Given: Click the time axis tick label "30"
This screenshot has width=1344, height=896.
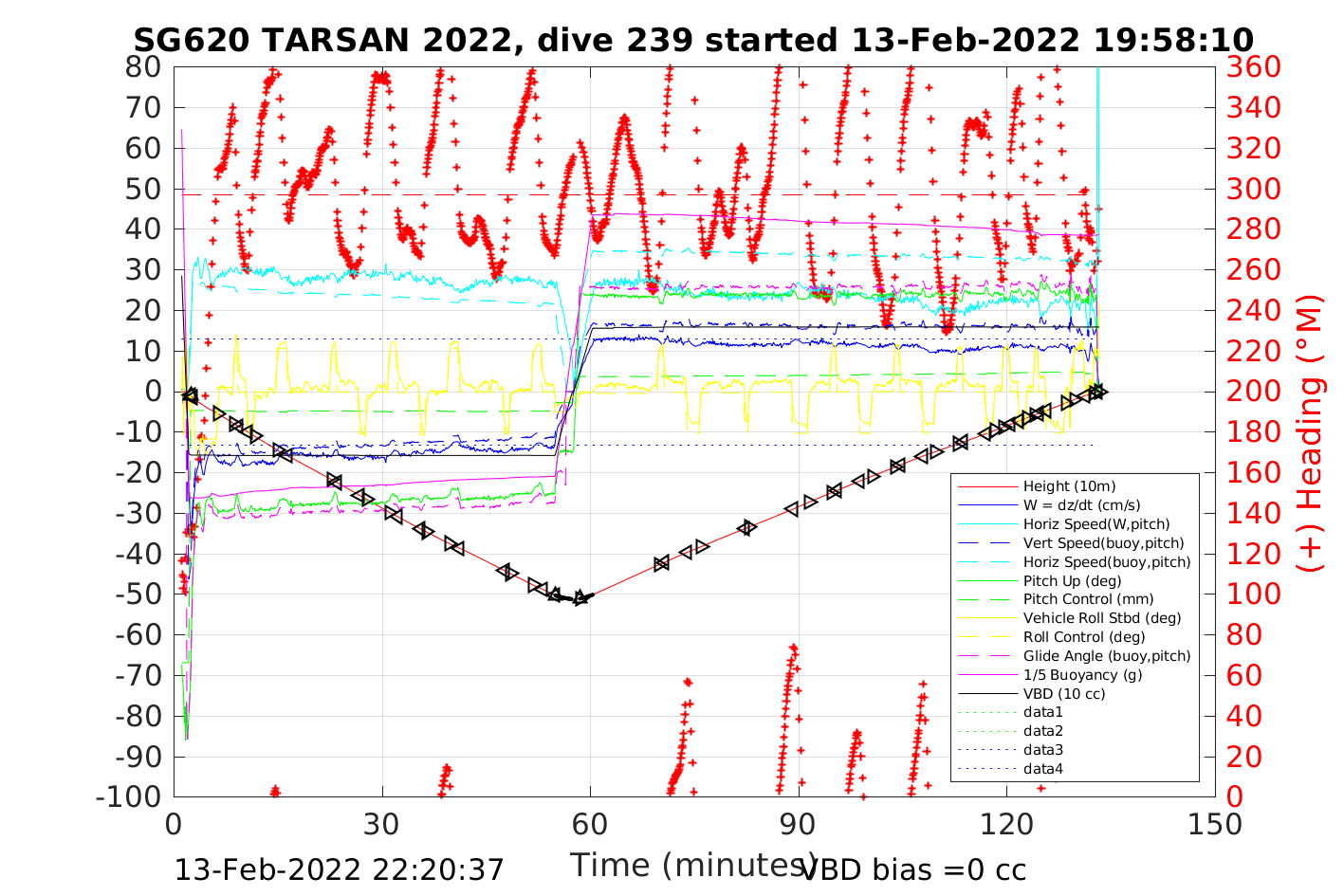Looking at the screenshot, I should pos(382,824).
